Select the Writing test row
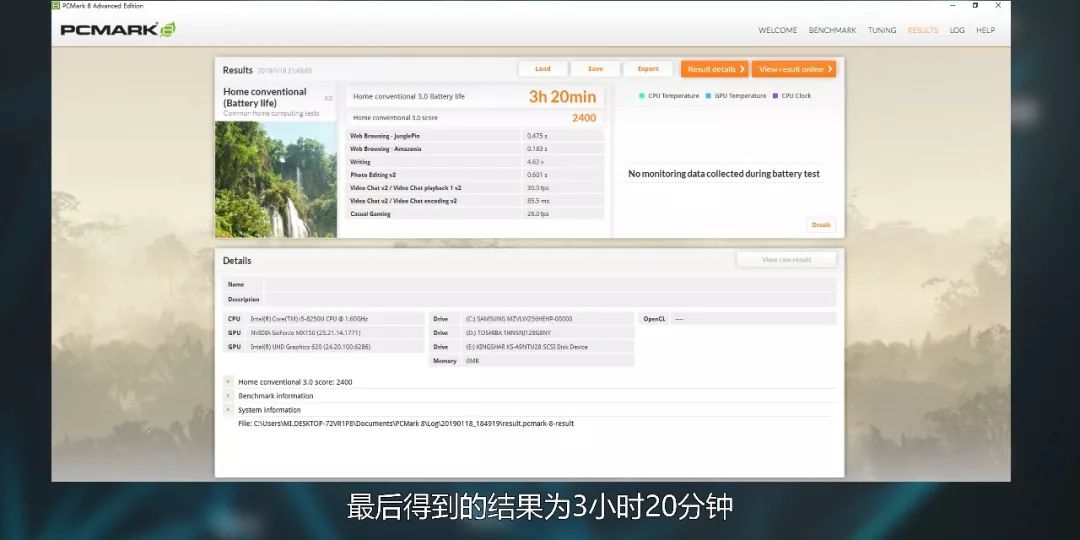This screenshot has height=540, width=1080. coord(475,162)
